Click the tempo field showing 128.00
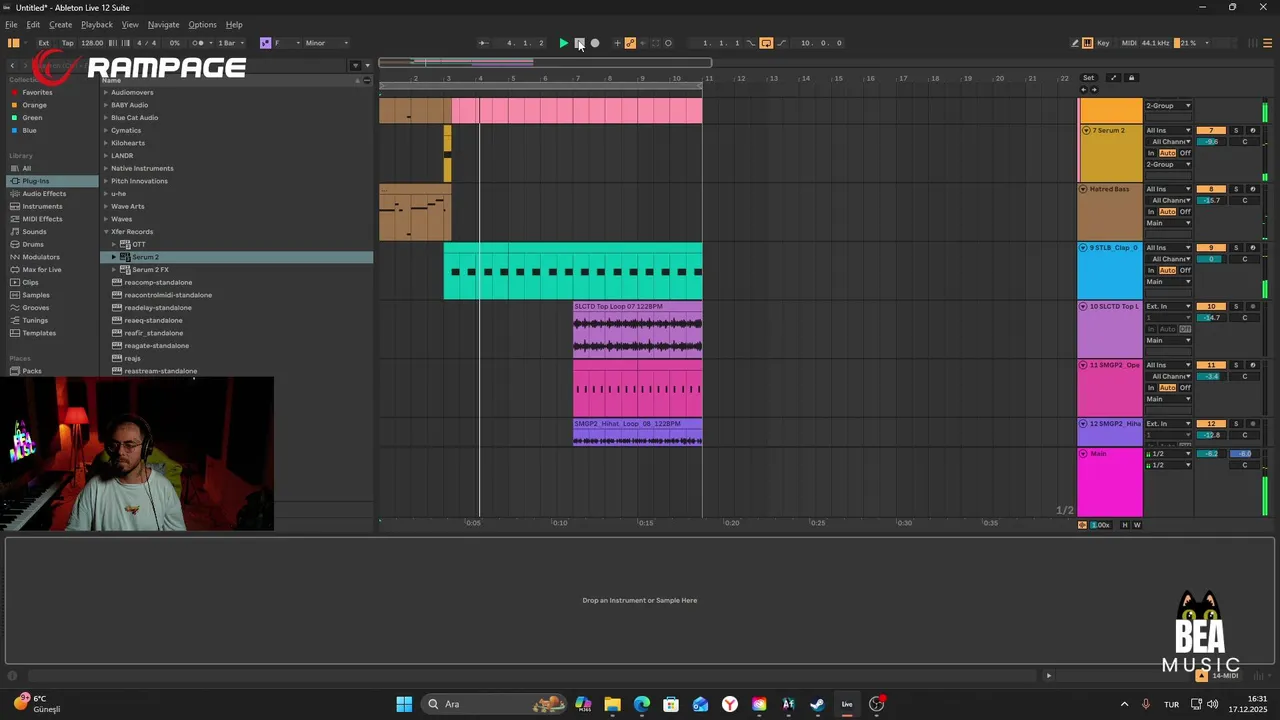 coord(92,43)
